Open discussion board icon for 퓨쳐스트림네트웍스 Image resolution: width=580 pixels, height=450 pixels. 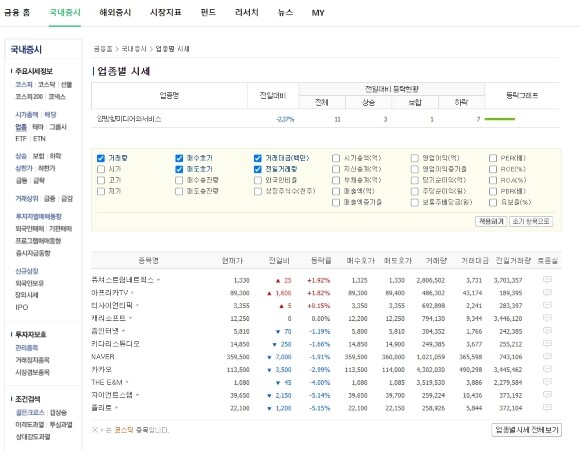pos(547,280)
